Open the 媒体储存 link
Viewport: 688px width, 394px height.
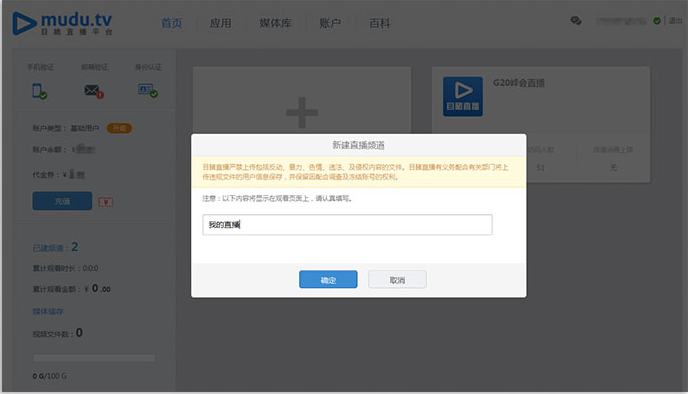[48, 312]
